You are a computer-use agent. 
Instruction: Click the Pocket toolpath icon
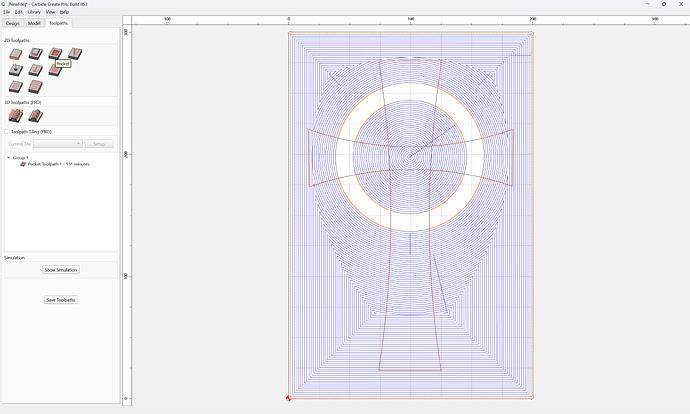tap(55, 54)
